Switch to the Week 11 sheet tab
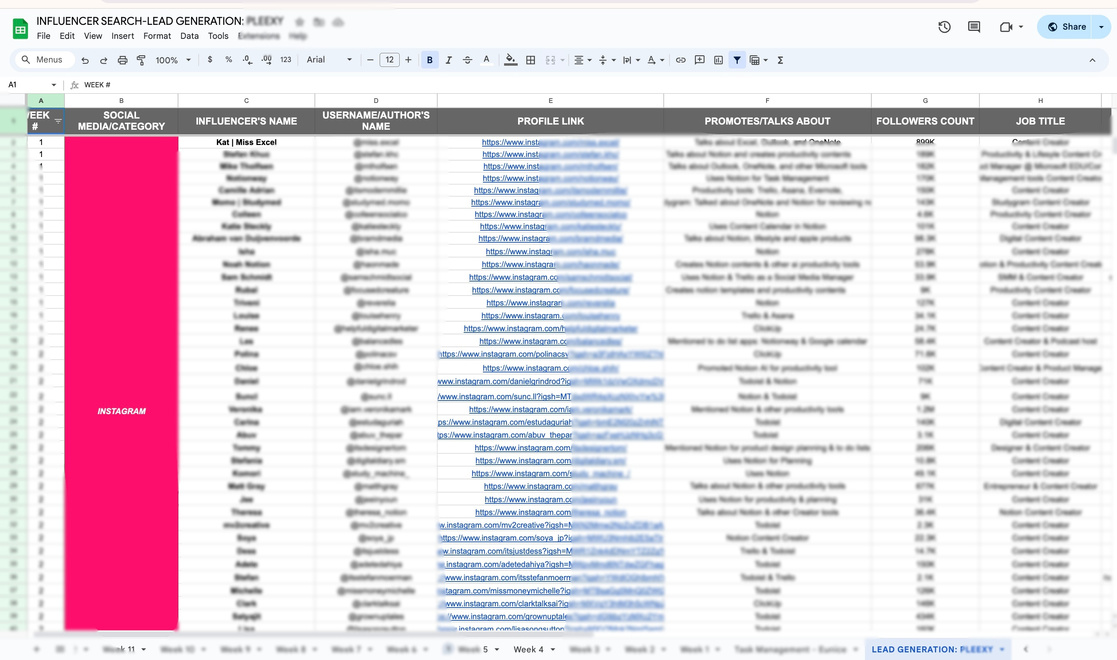This screenshot has width=1117, height=660. [118, 649]
